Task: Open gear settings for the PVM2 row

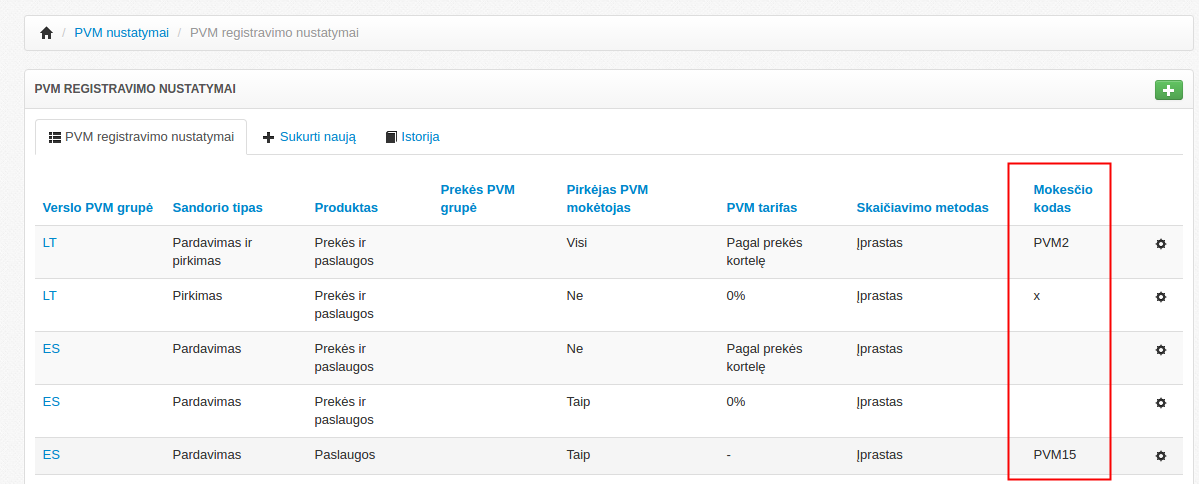Action: (x=1161, y=244)
